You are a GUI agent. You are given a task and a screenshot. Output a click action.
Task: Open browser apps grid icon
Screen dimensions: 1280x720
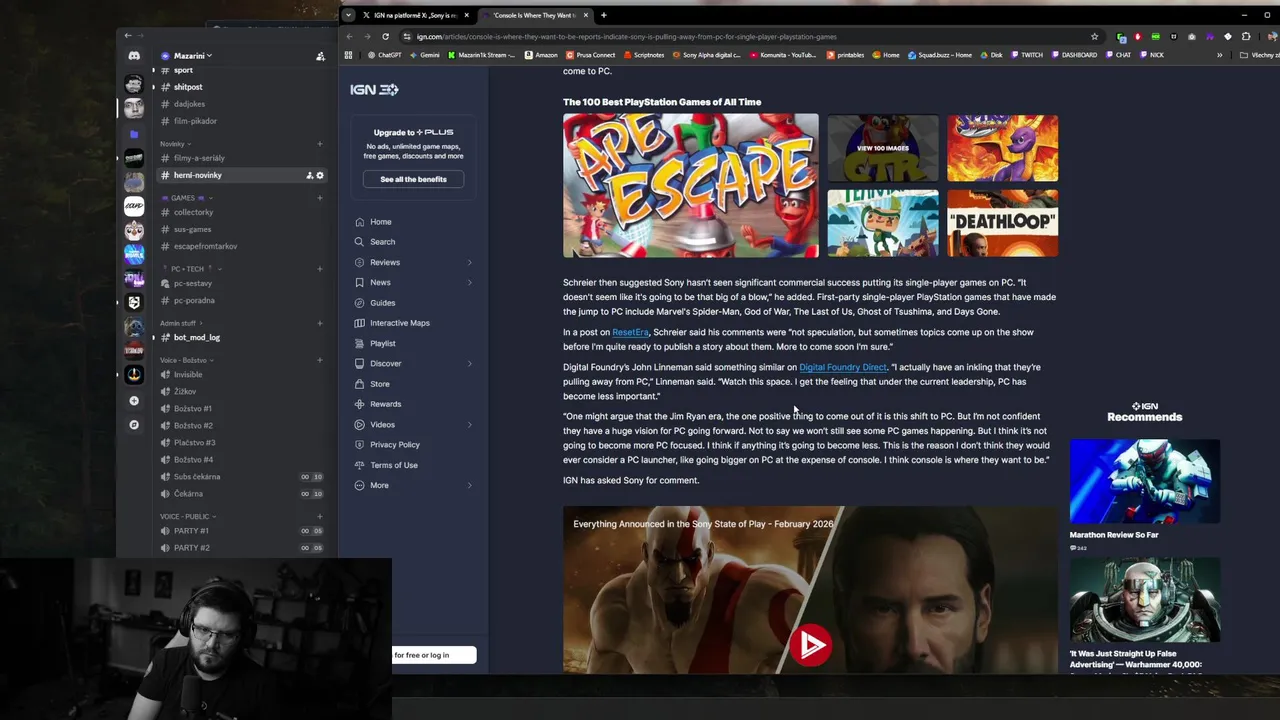click(349, 55)
